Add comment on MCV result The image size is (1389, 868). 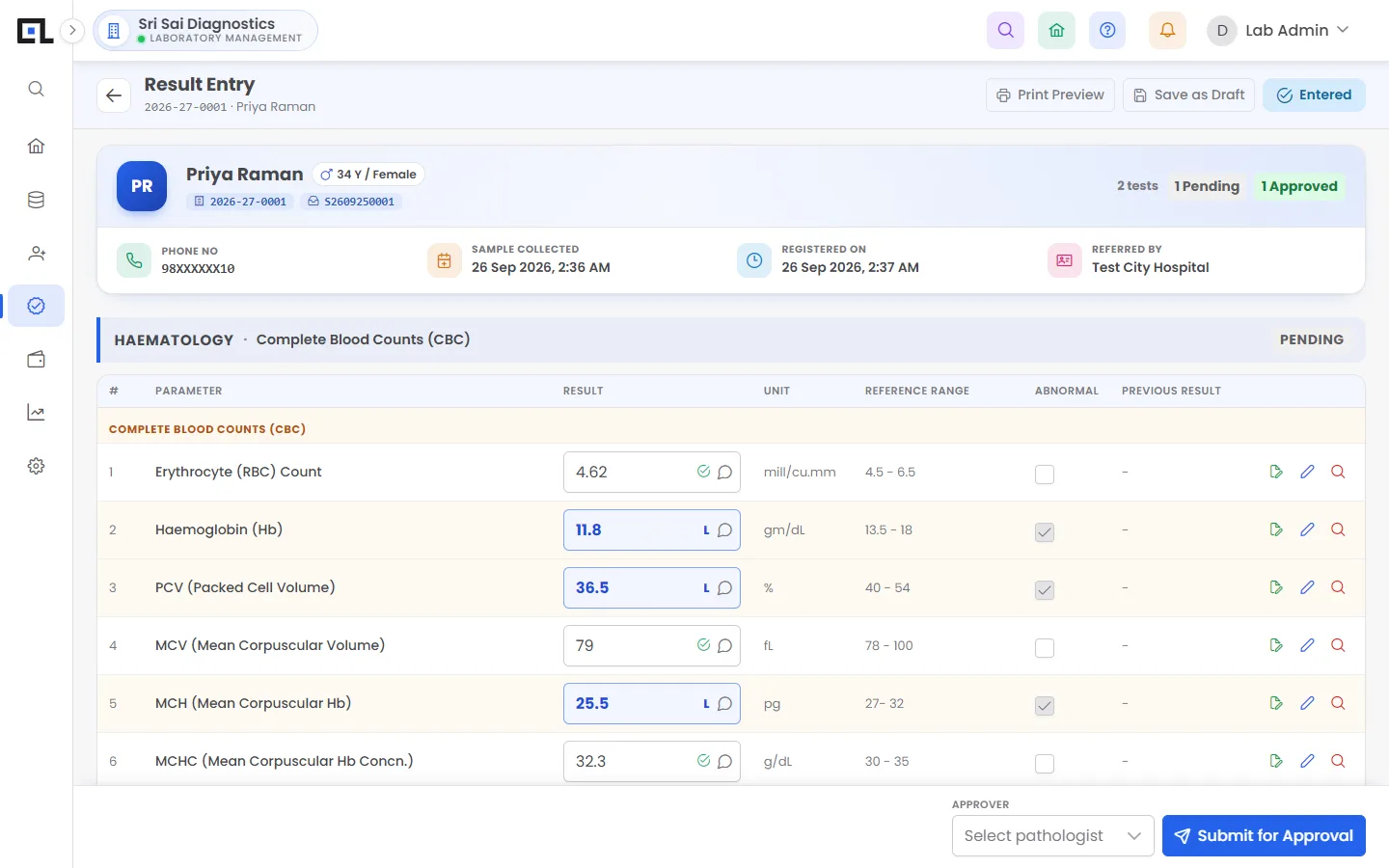coord(724,645)
